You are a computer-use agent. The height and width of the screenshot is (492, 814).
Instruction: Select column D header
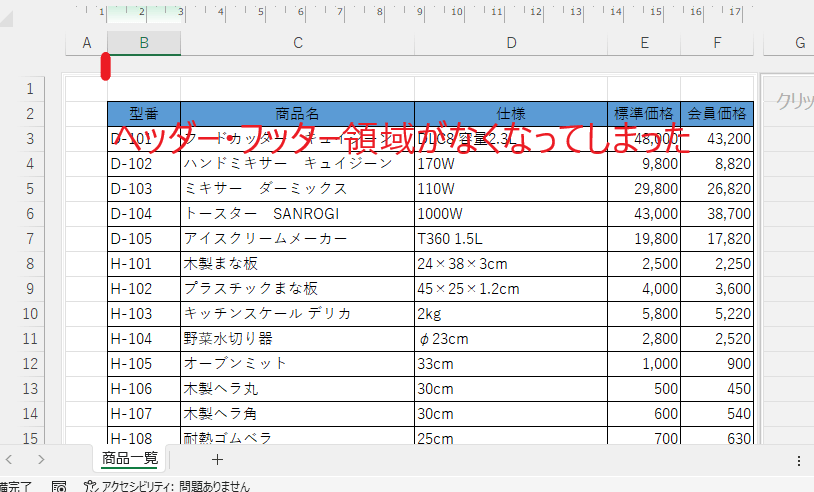(x=511, y=43)
